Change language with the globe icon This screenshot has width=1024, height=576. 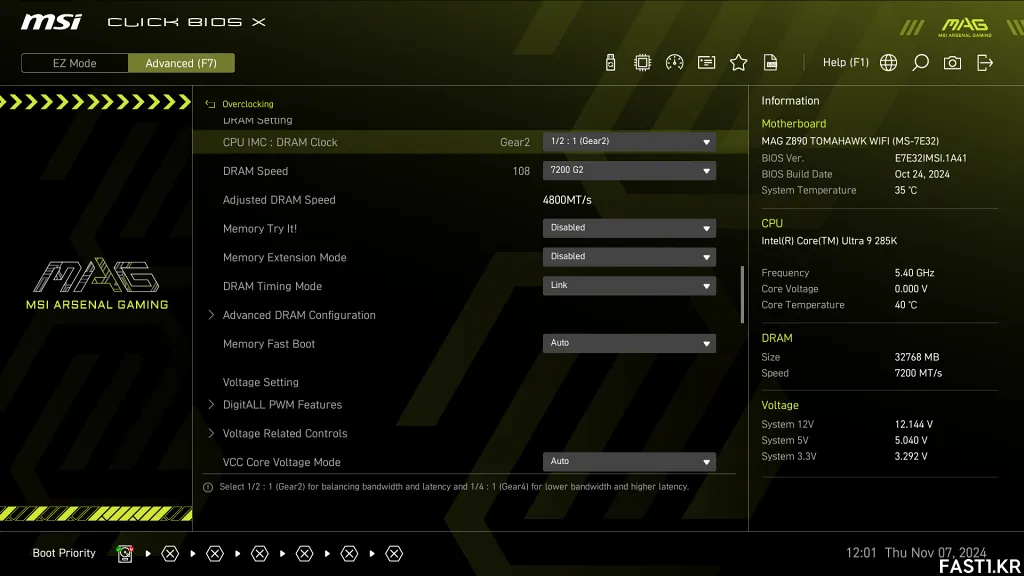(888, 63)
